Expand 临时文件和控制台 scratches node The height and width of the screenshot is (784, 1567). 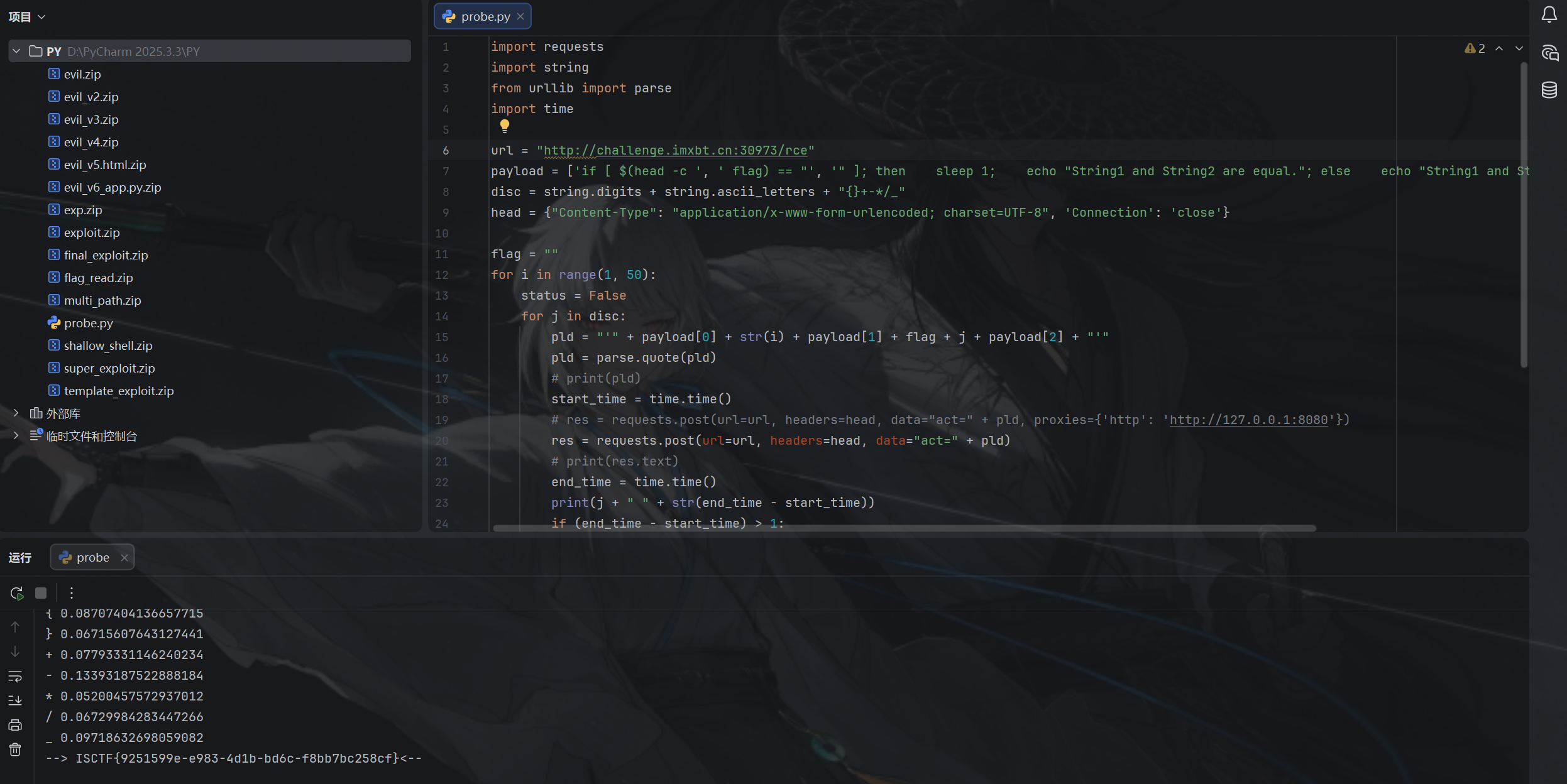point(16,435)
